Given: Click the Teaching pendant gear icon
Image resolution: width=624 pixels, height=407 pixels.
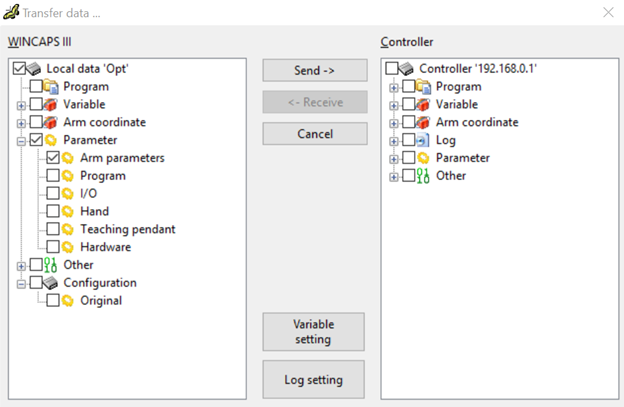Looking at the screenshot, I should point(68,229).
